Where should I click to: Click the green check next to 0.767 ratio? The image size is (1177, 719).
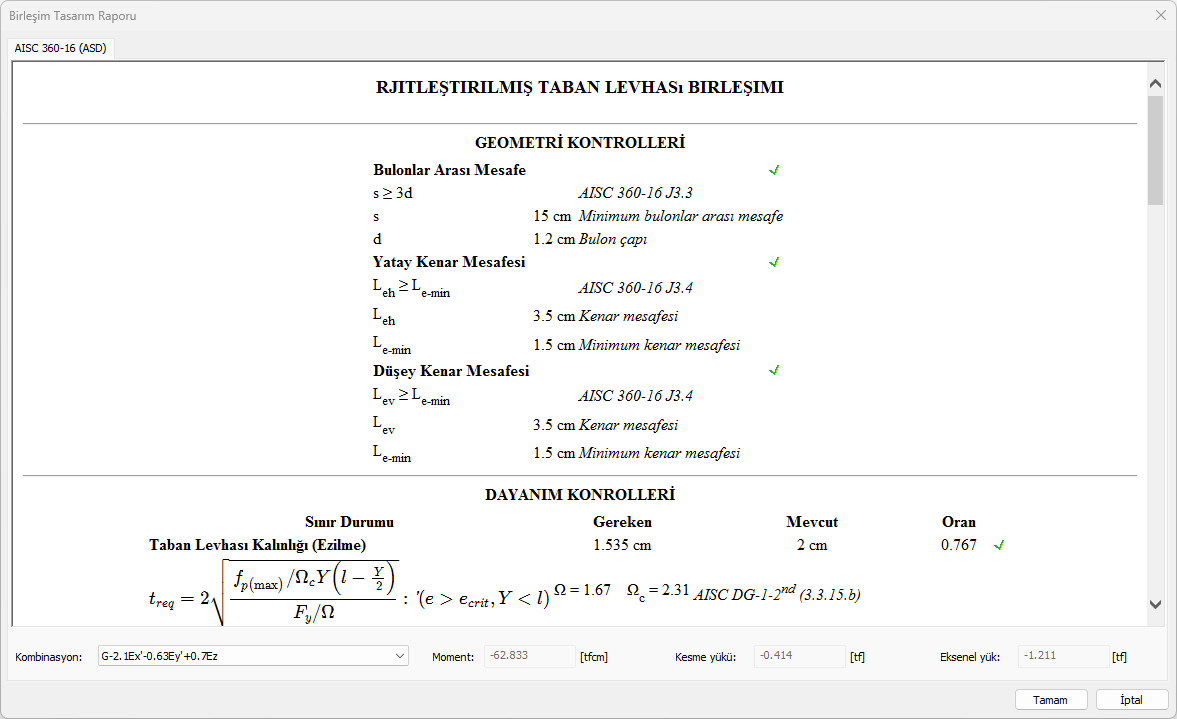point(999,545)
